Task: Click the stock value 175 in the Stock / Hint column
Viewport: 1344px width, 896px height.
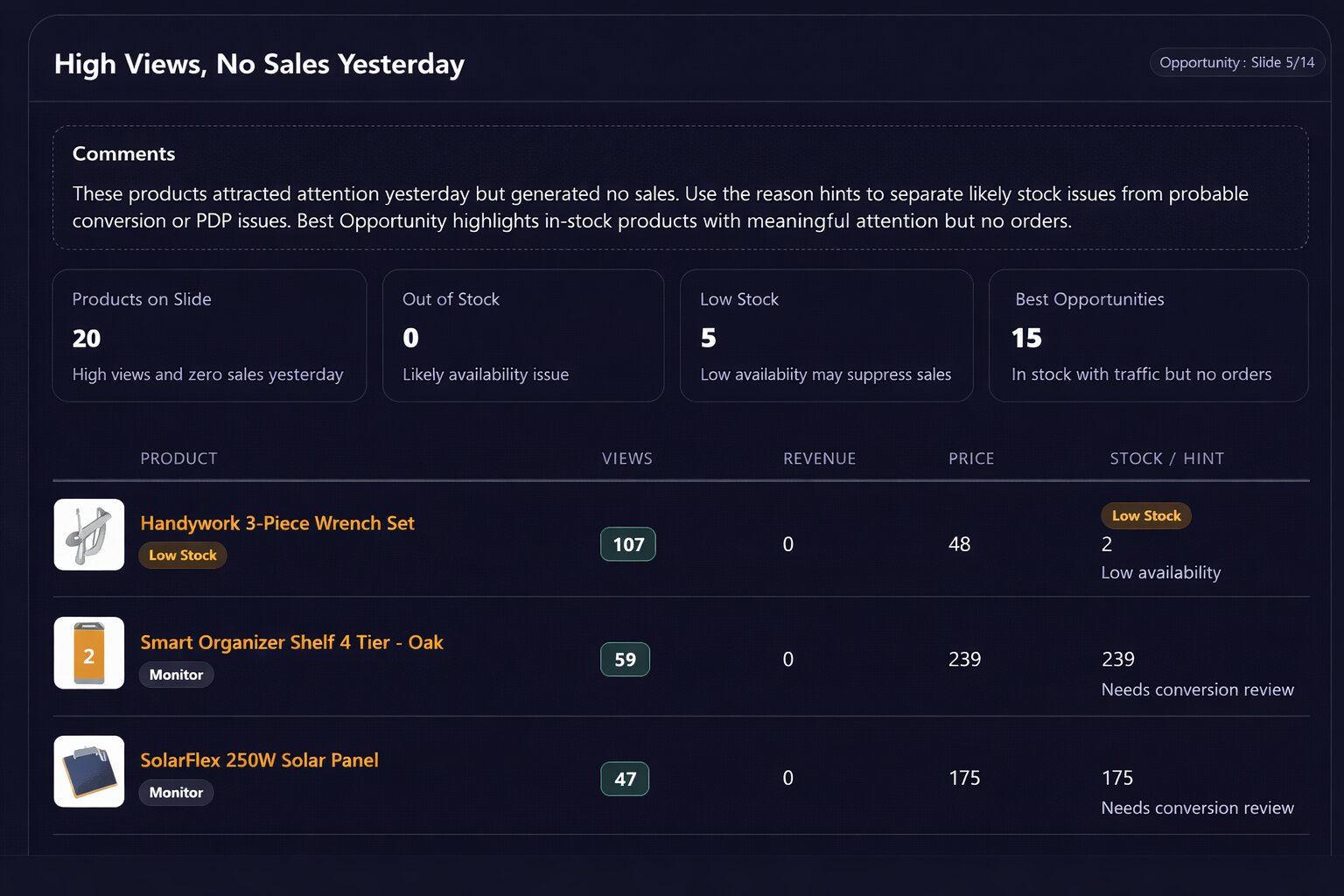Action: point(1116,778)
